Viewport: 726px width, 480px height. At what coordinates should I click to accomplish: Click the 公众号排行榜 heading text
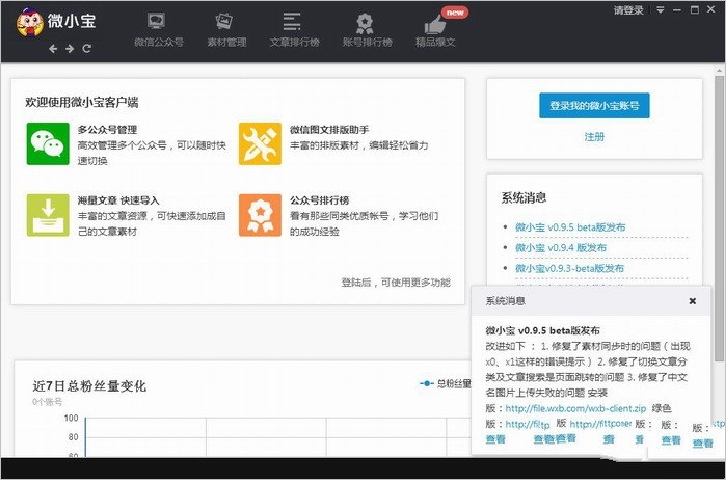tap(319, 200)
